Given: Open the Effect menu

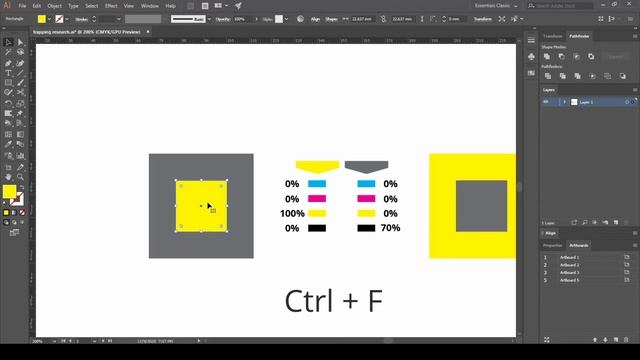Looking at the screenshot, I should [111, 6].
